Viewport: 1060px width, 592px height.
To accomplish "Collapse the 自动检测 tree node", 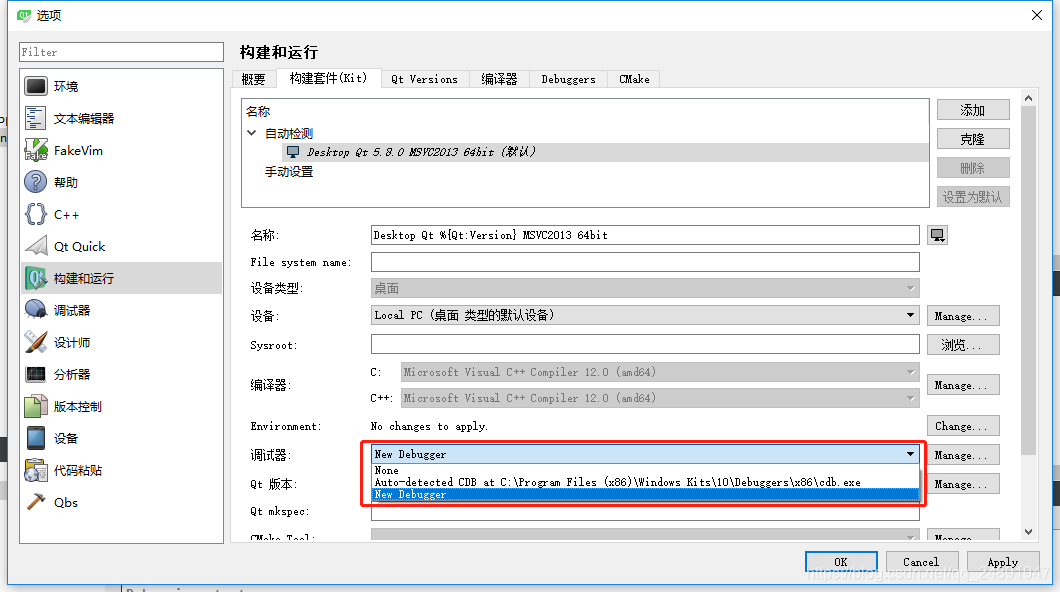I will 251,133.
